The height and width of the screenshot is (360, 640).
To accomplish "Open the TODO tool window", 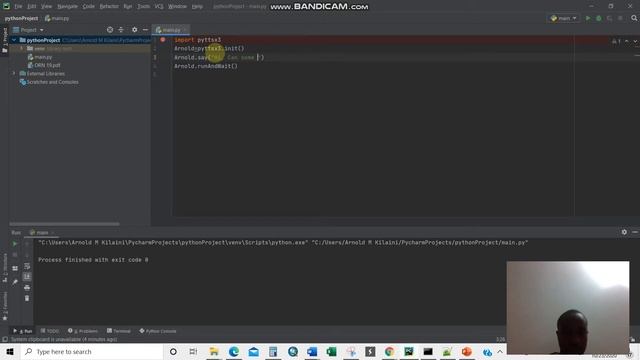I will click(50, 331).
